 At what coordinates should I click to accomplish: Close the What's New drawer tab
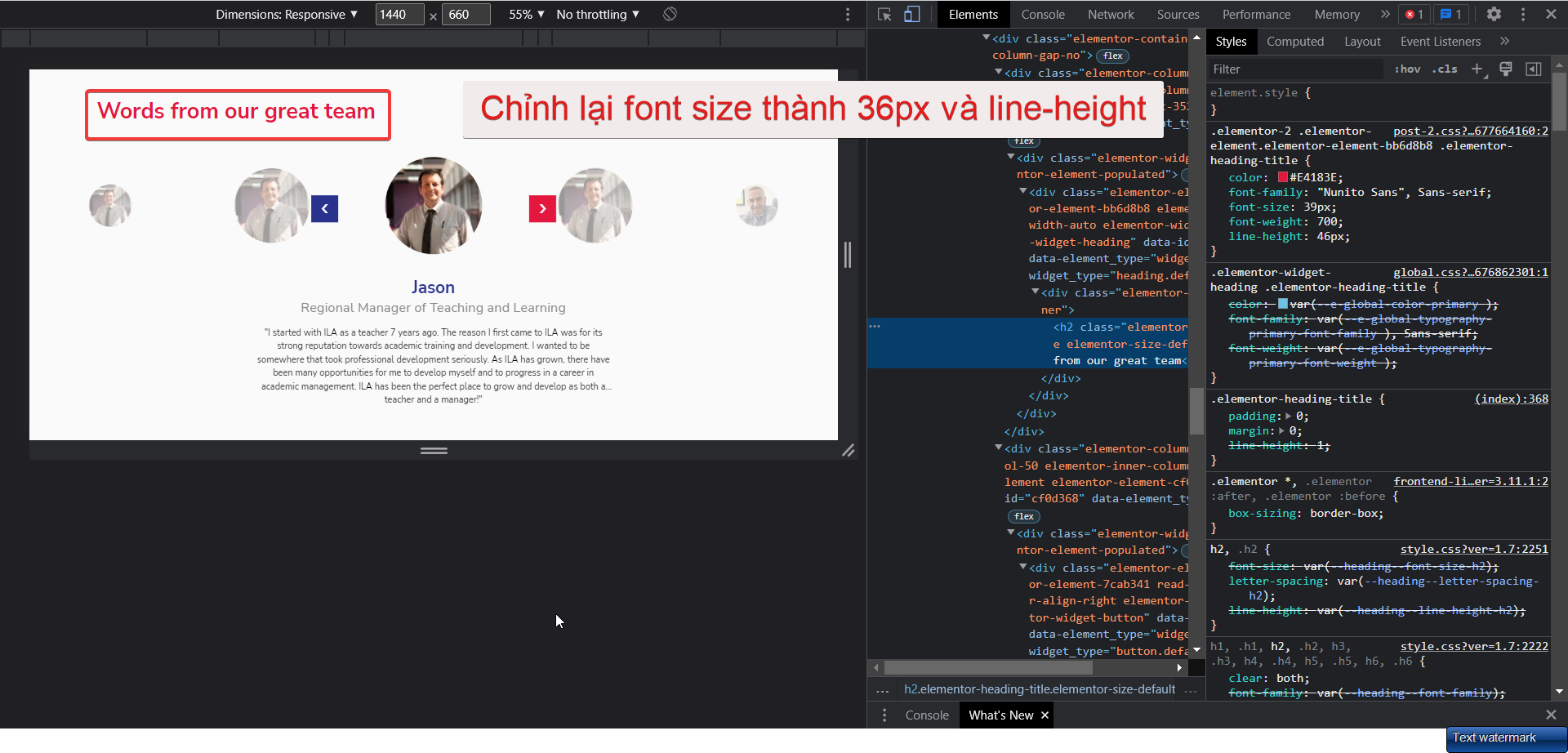[1045, 715]
